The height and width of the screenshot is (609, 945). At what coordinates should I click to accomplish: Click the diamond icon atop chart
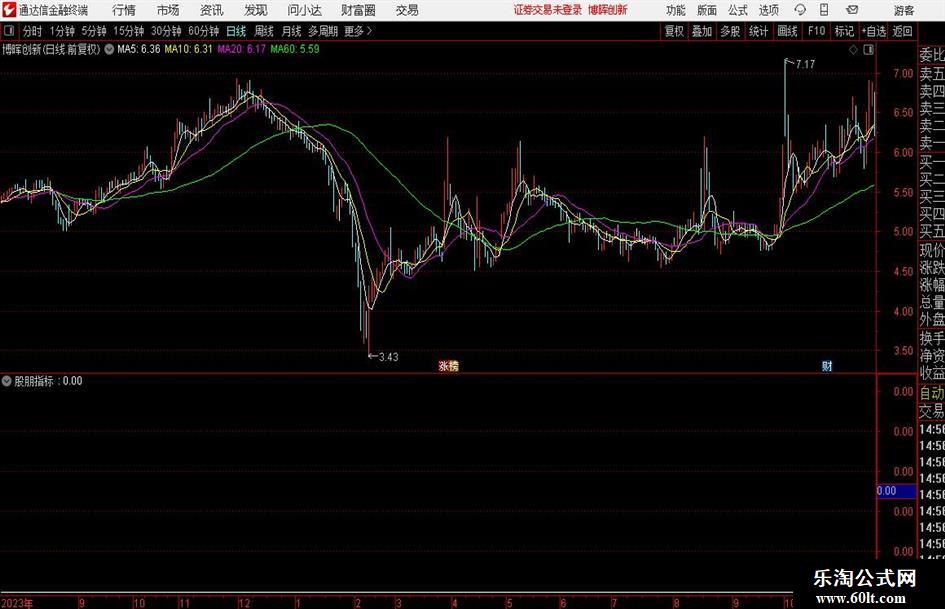coord(853,50)
